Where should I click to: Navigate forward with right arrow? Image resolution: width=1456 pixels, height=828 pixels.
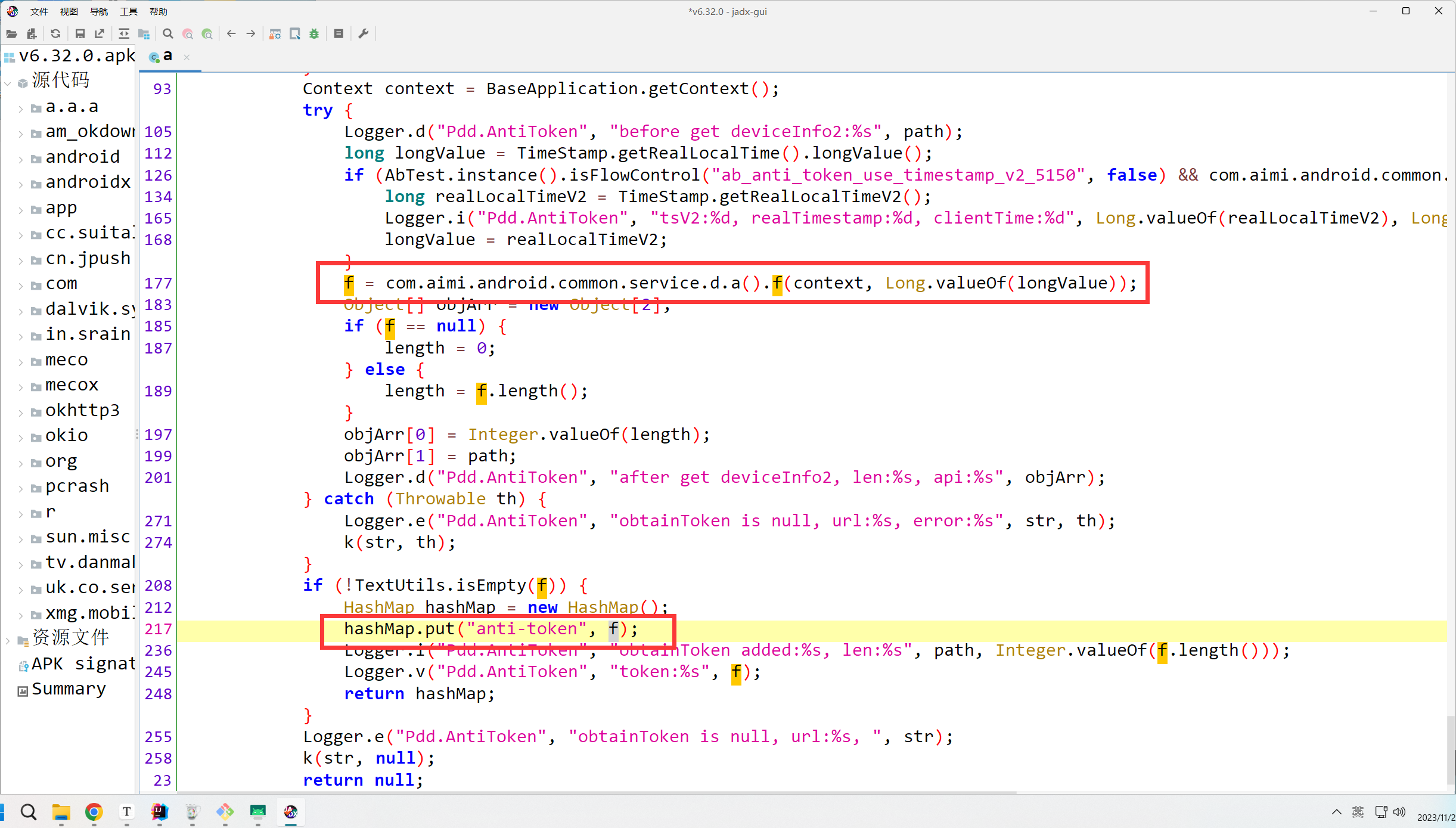pos(251,34)
